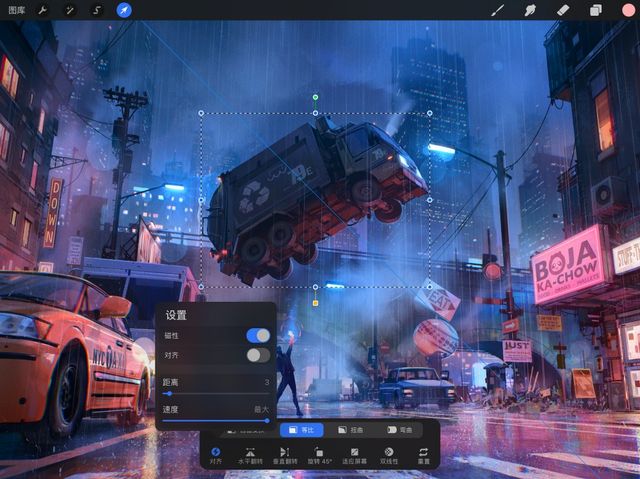Click the bottom-center bounding box handle
Viewport: 640px width, 479px height.
[315, 287]
